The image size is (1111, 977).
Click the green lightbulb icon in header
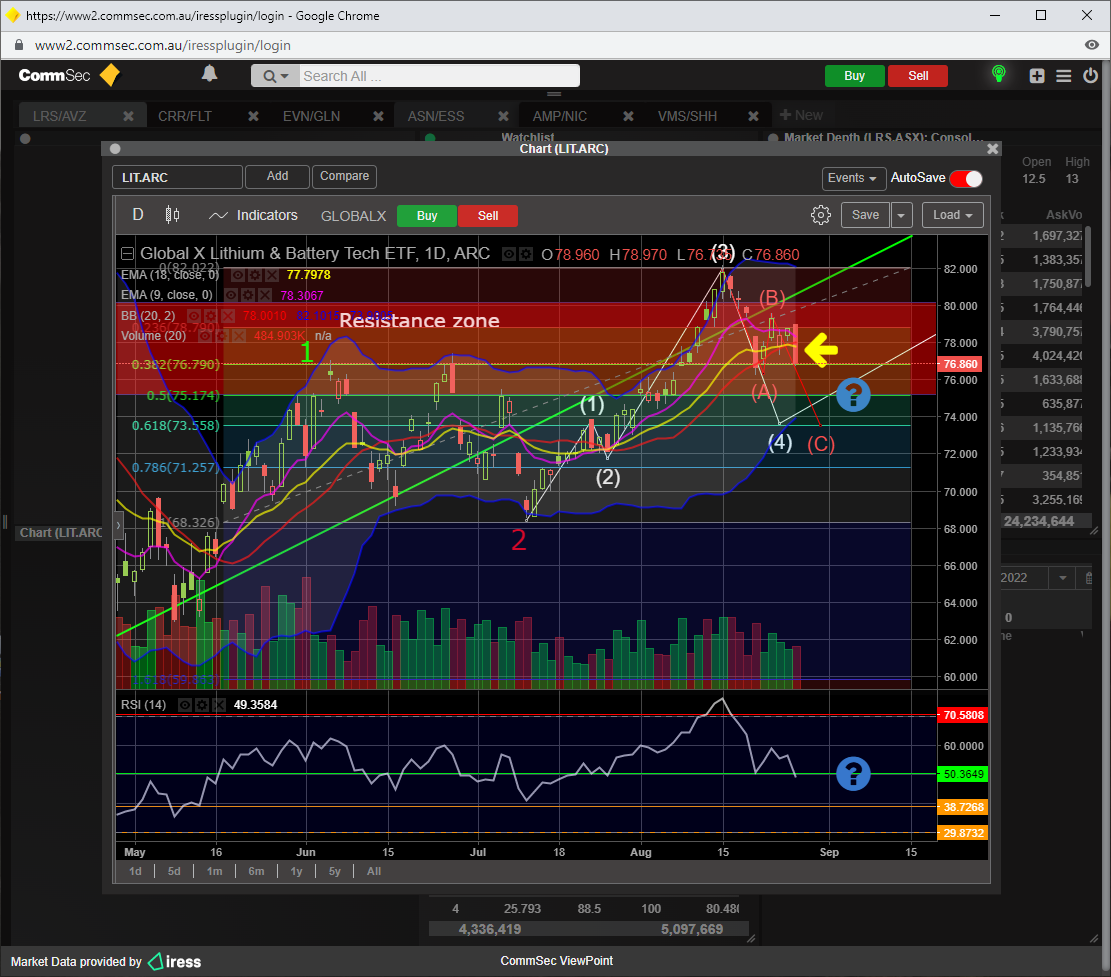tap(998, 74)
